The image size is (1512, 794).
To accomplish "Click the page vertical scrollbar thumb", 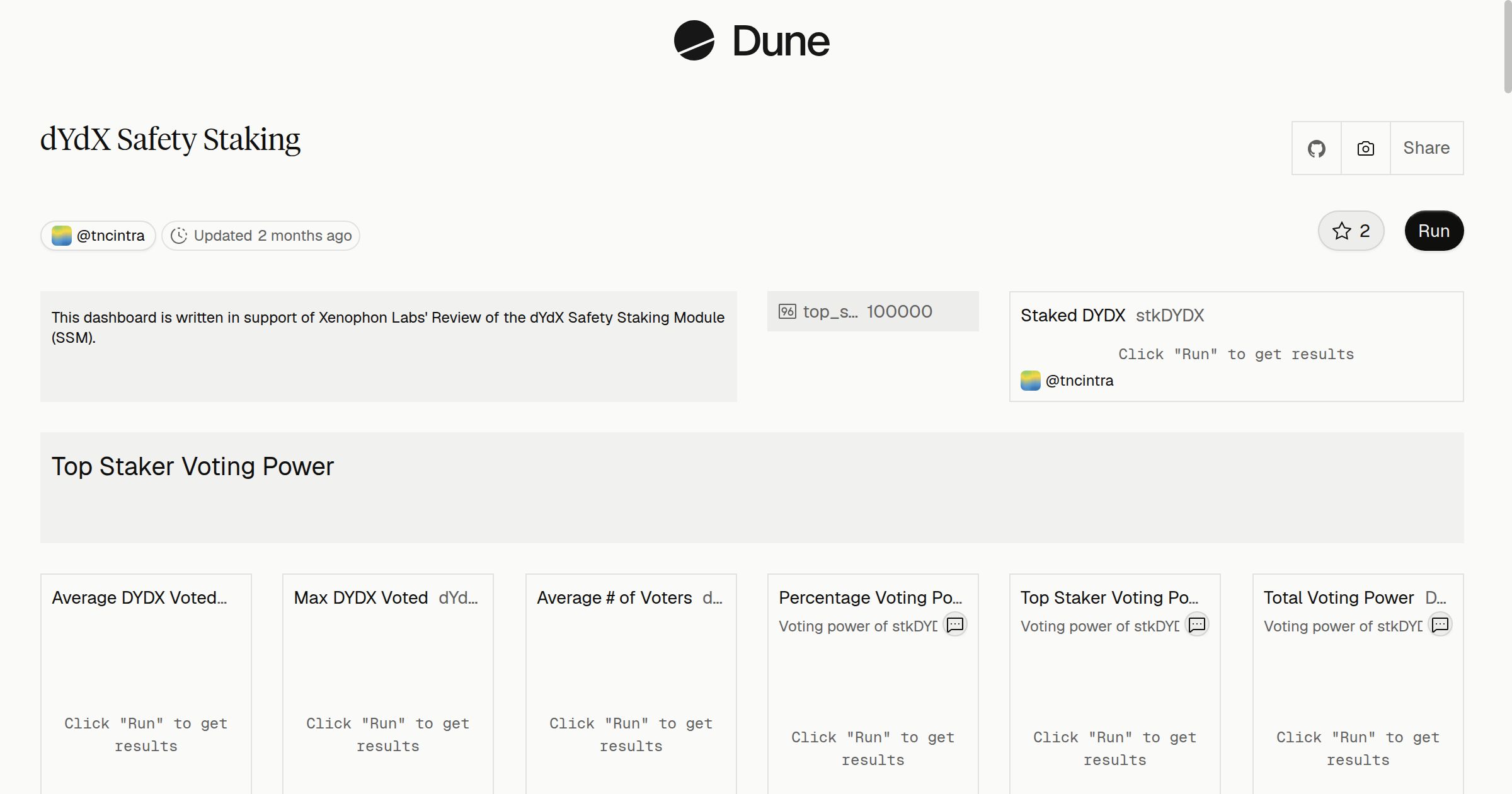I will (x=1507, y=47).
